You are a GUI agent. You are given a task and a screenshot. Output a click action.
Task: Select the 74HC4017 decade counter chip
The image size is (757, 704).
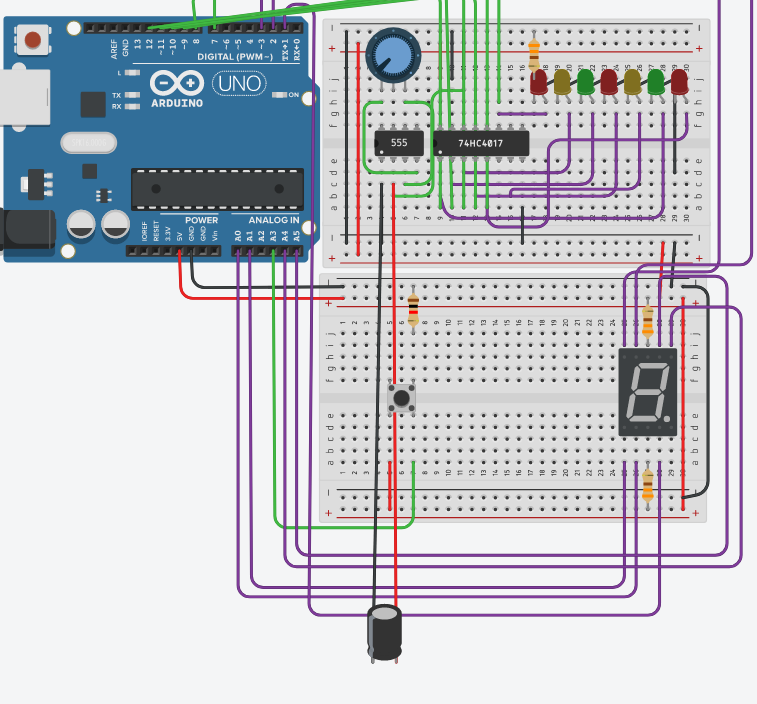click(480, 143)
